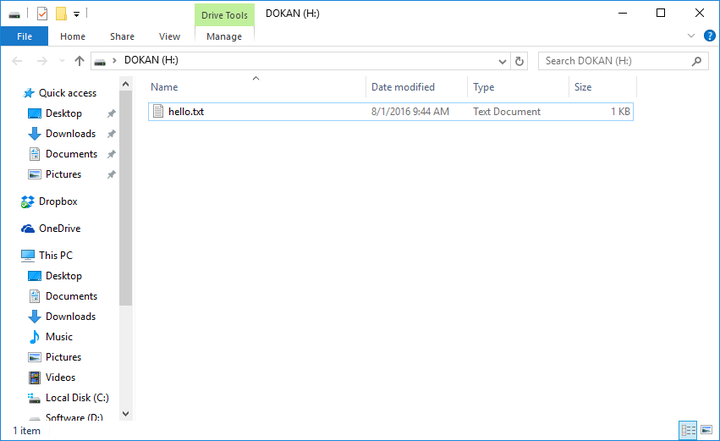The image size is (720, 441).
Task: Switch to the Share ribbon tab
Action: click(x=122, y=36)
